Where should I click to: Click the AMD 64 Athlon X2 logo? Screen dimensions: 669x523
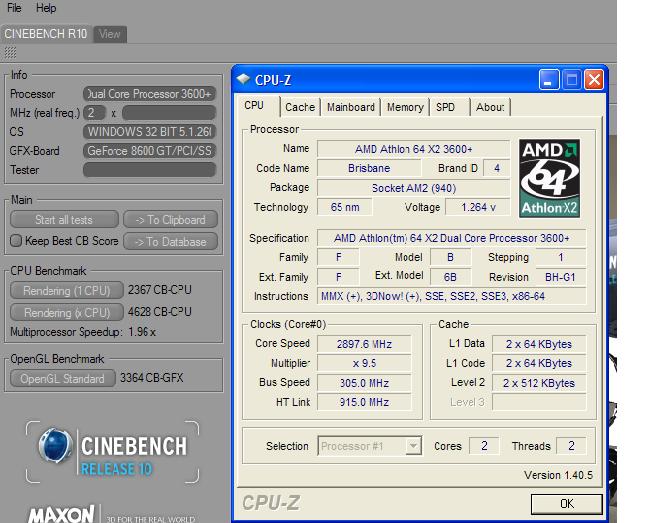point(550,178)
